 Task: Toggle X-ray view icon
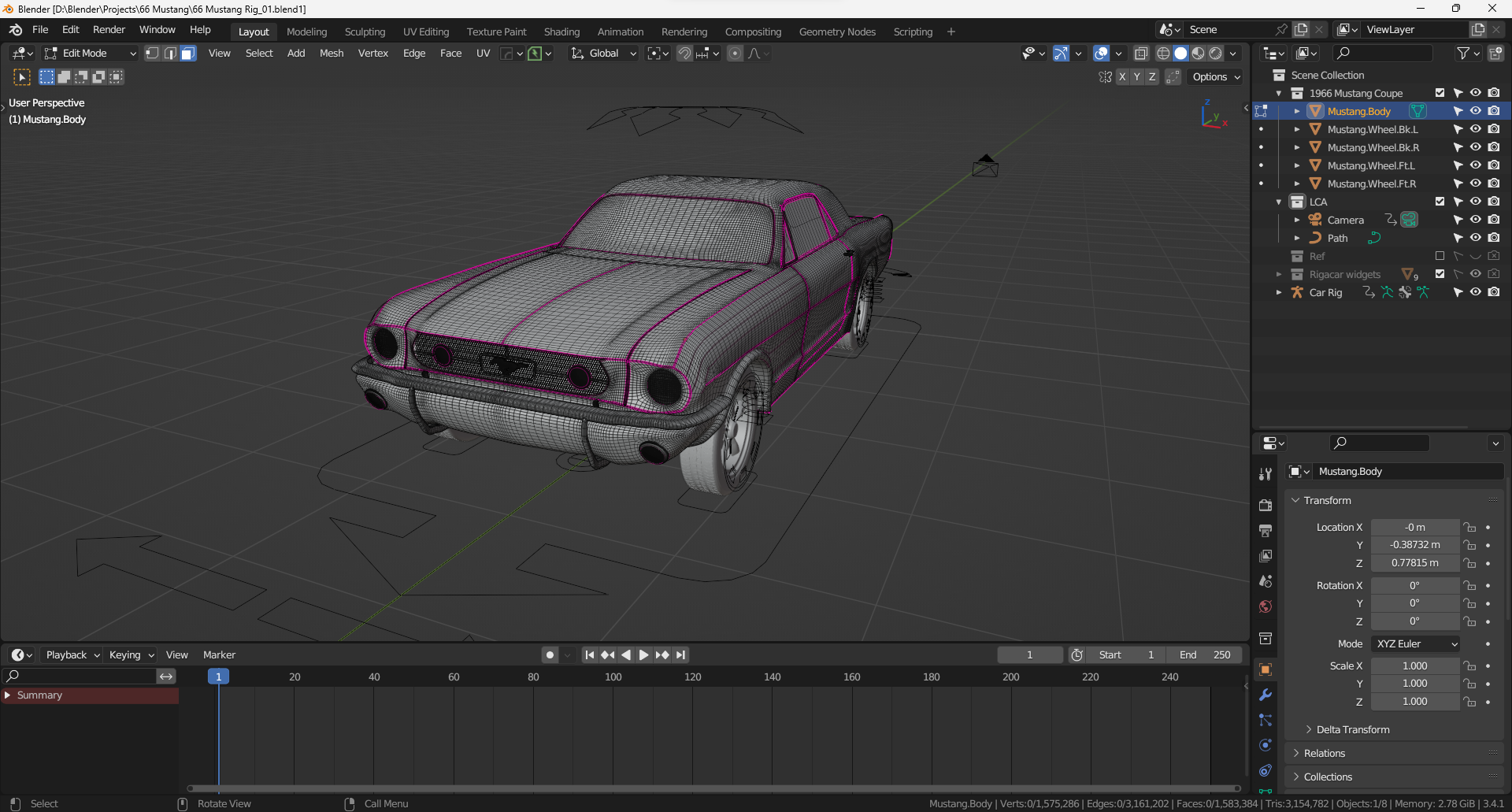coord(1141,54)
